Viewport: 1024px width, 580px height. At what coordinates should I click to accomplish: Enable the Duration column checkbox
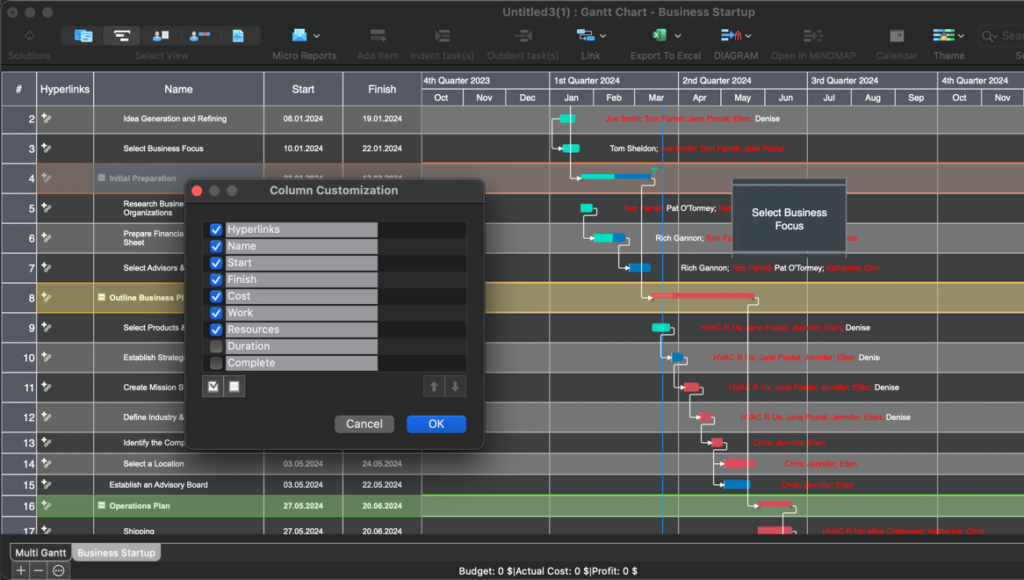(215, 346)
